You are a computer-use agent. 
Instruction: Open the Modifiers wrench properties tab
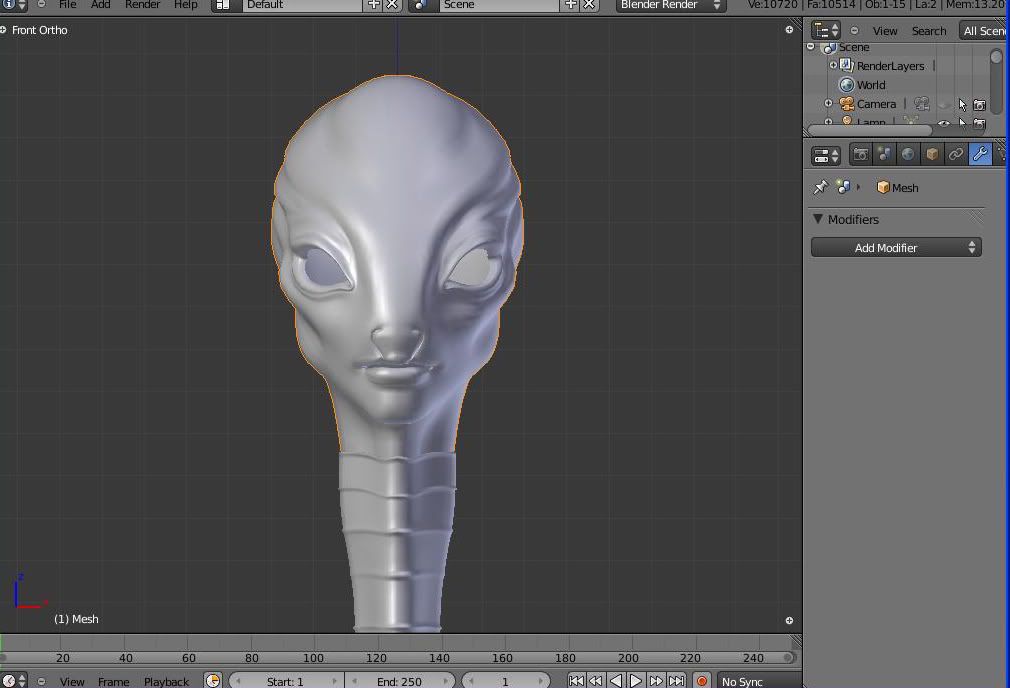point(980,154)
